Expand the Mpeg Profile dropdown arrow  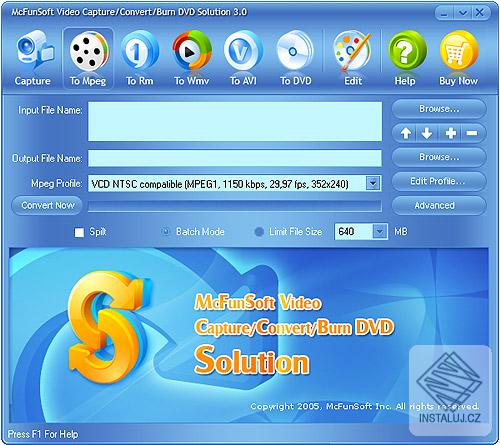click(x=373, y=183)
